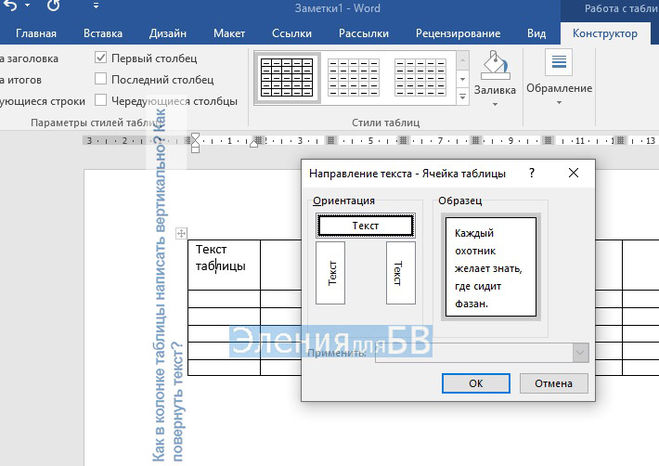This screenshot has height=466, width=659.
Task: Switch to the Вставка tab
Action: pyautogui.click(x=103, y=33)
